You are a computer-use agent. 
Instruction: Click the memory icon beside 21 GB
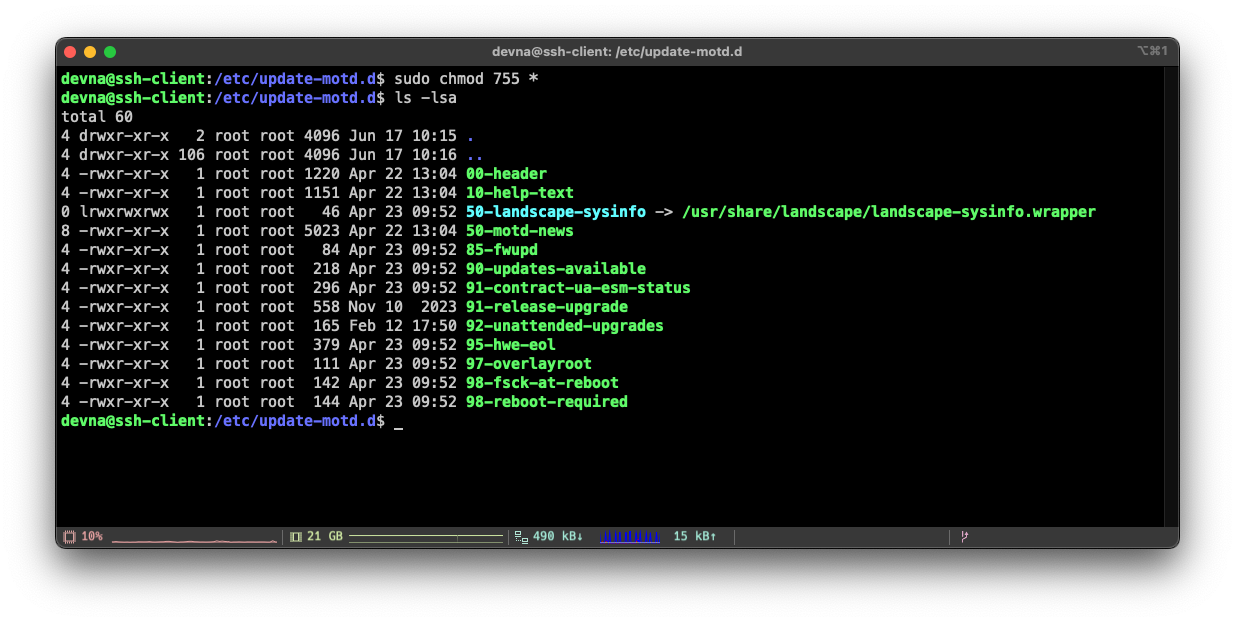point(296,537)
